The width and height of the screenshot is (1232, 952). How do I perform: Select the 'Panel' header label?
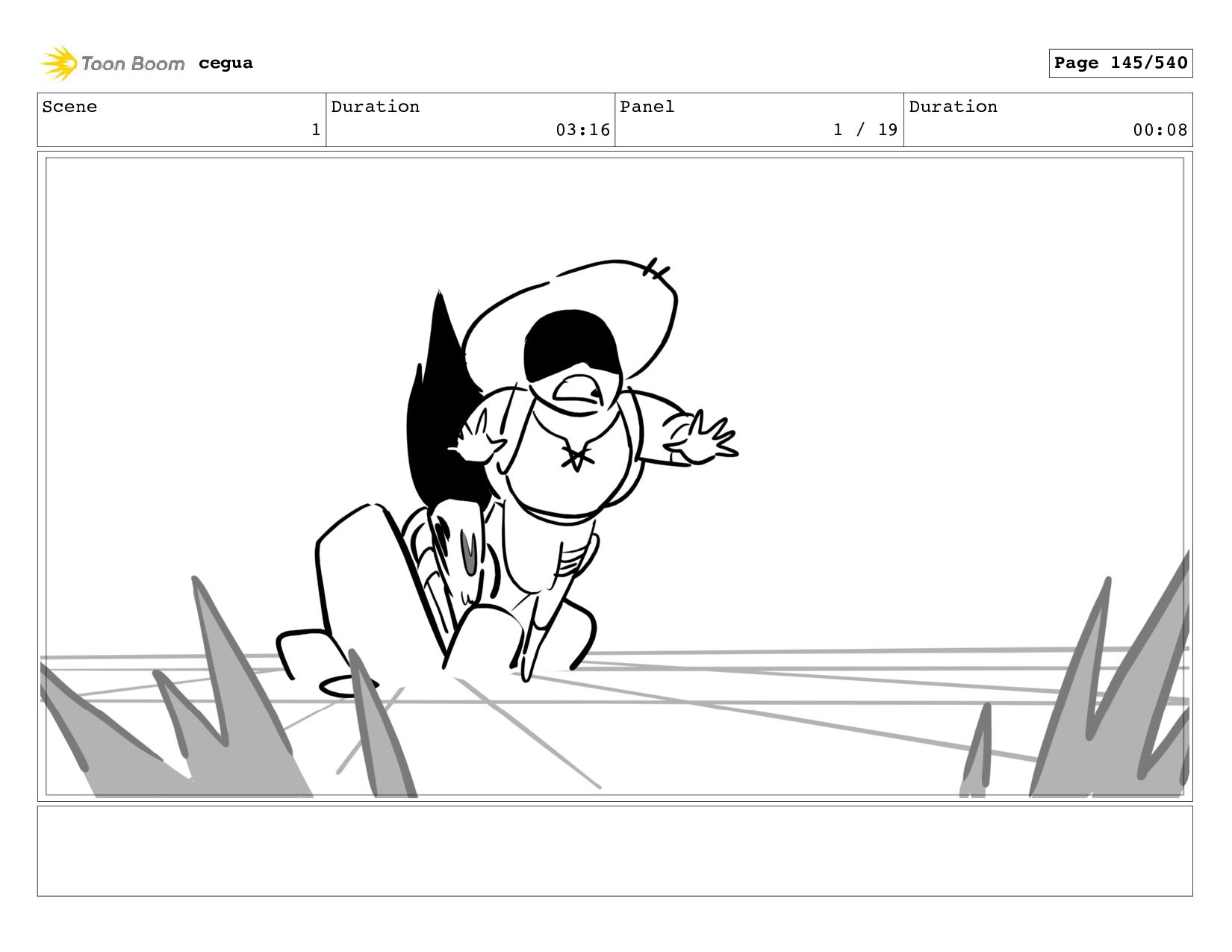(647, 107)
